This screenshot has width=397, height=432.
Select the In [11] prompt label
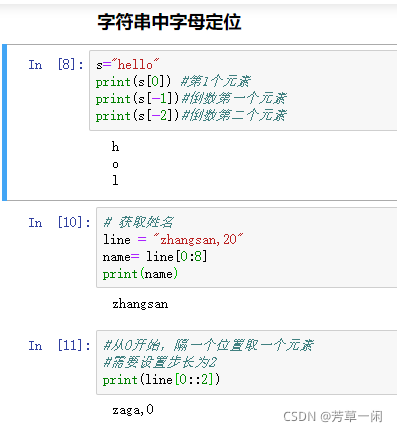point(59,345)
